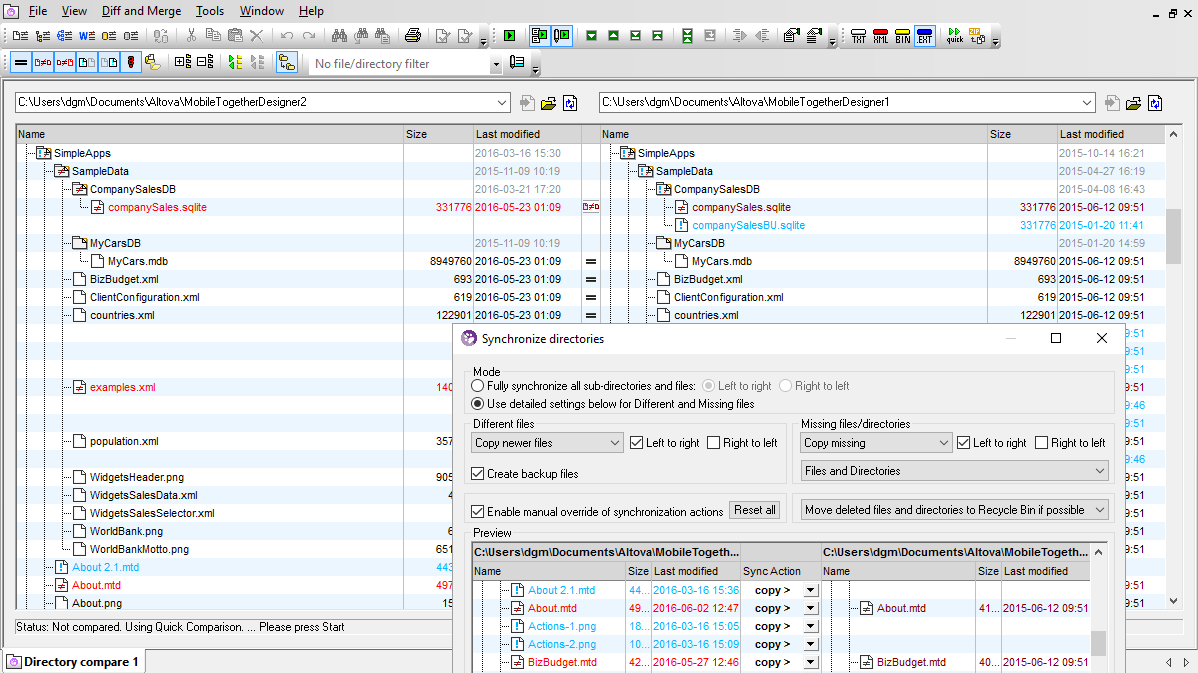Screen dimensions: 1198x673
Task: Click the Undo arrow icon
Action: click(x=287, y=35)
